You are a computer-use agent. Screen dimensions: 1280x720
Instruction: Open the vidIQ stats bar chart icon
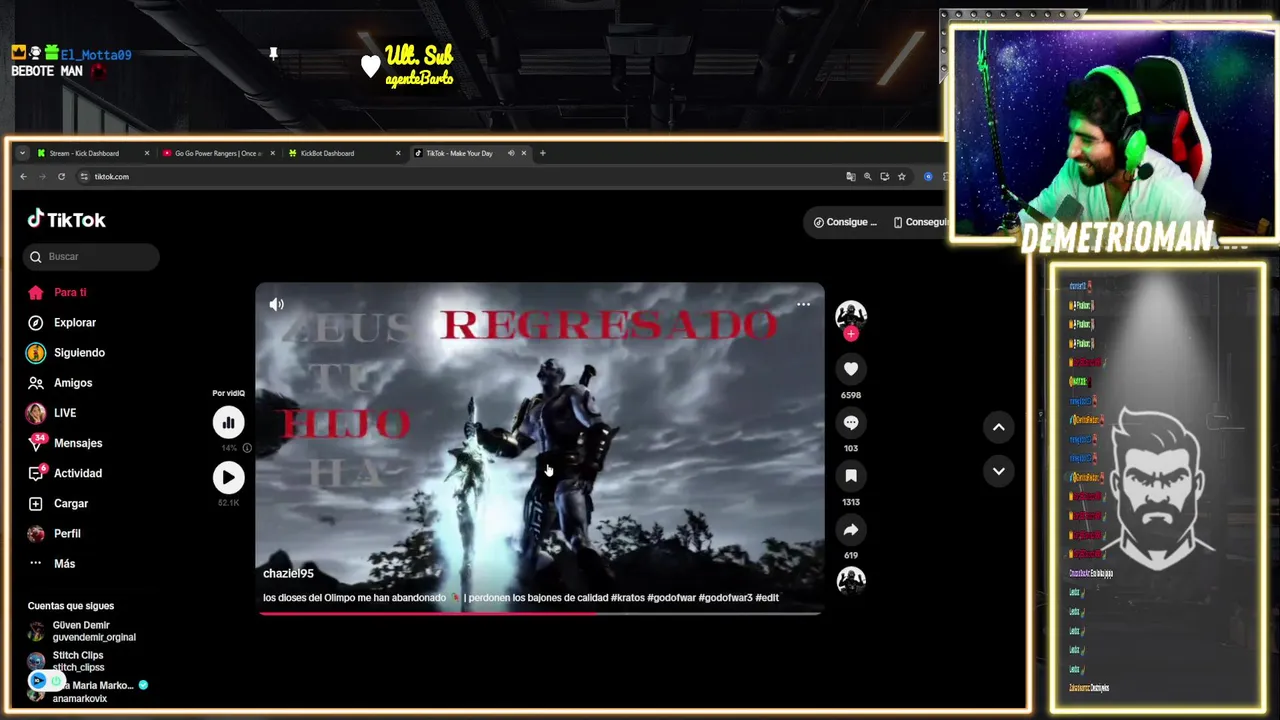pos(228,423)
